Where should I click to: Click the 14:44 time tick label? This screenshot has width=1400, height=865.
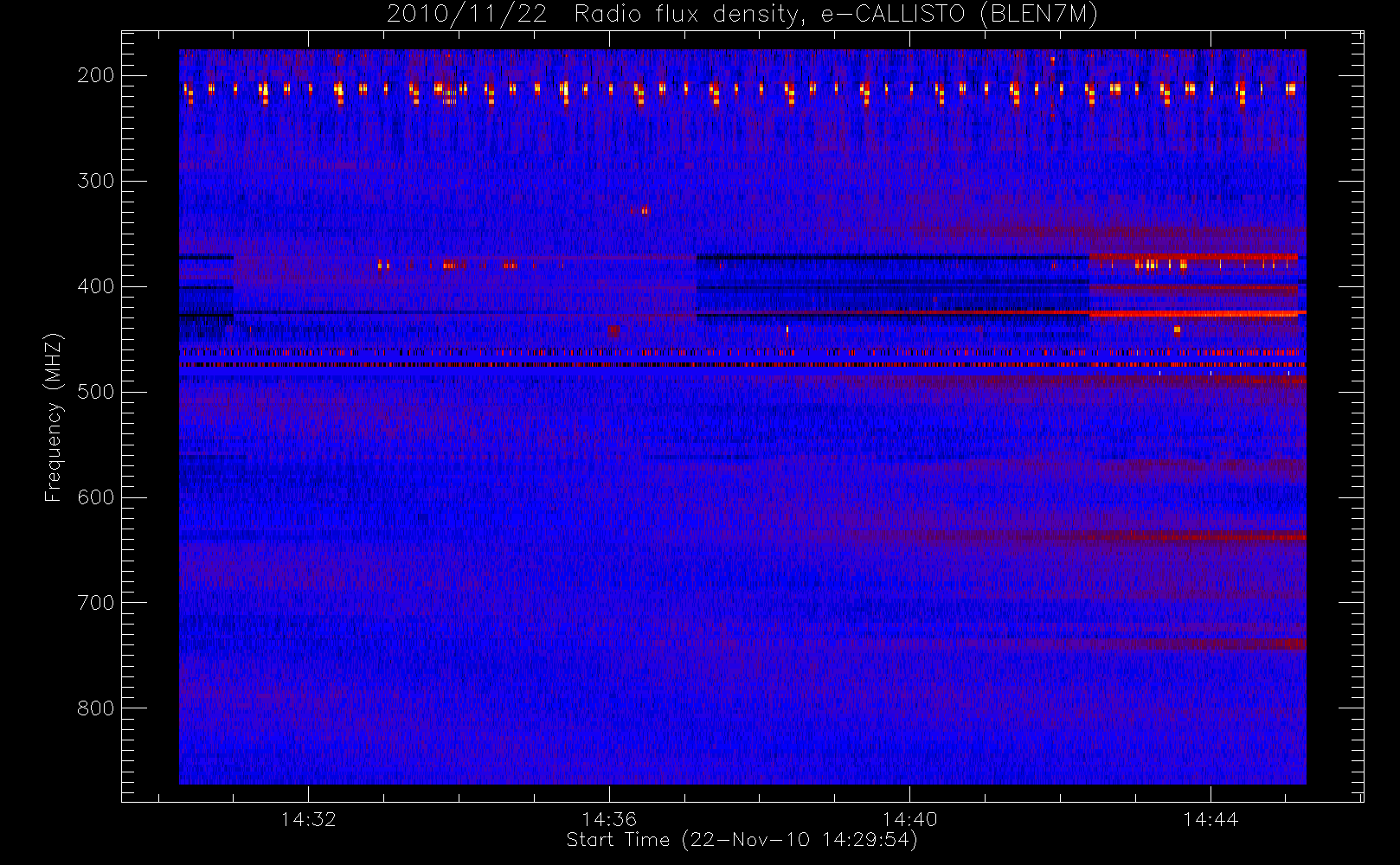1211,819
